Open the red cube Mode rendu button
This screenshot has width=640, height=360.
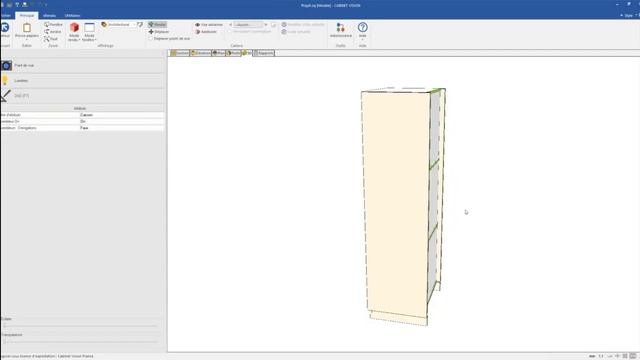(74, 31)
